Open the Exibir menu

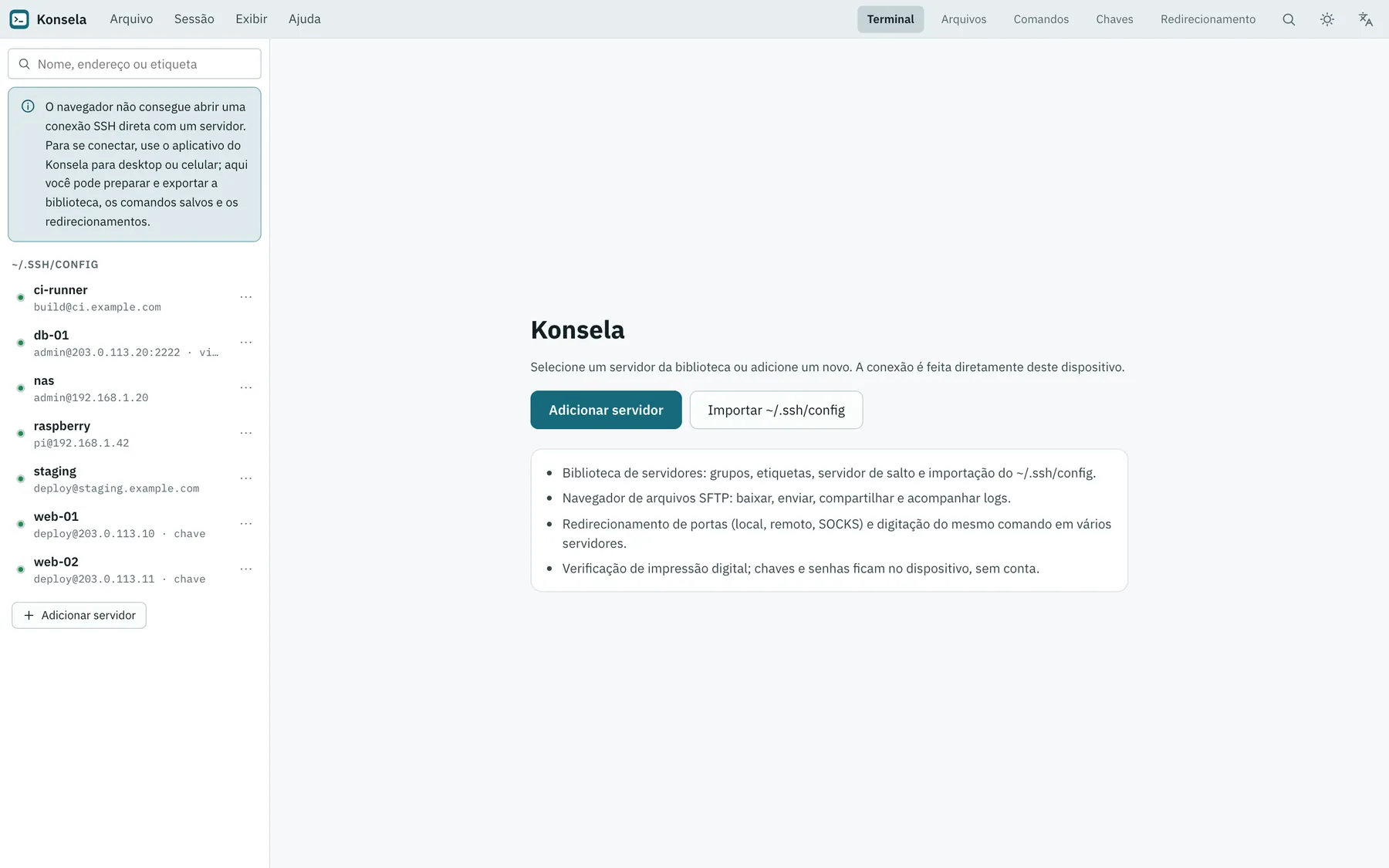[252, 19]
